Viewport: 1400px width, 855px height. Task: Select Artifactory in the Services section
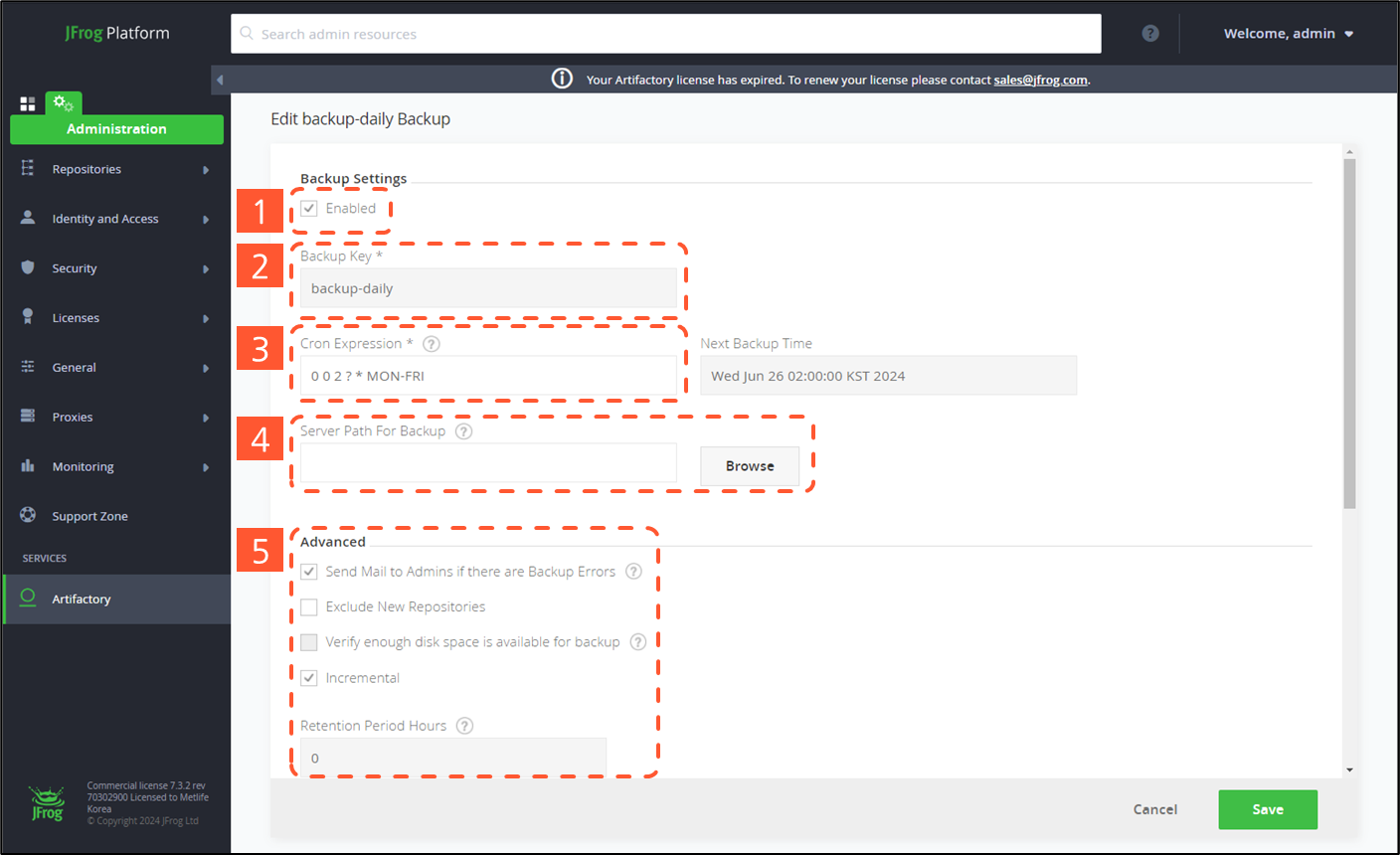pyautogui.click(x=82, y=599)
